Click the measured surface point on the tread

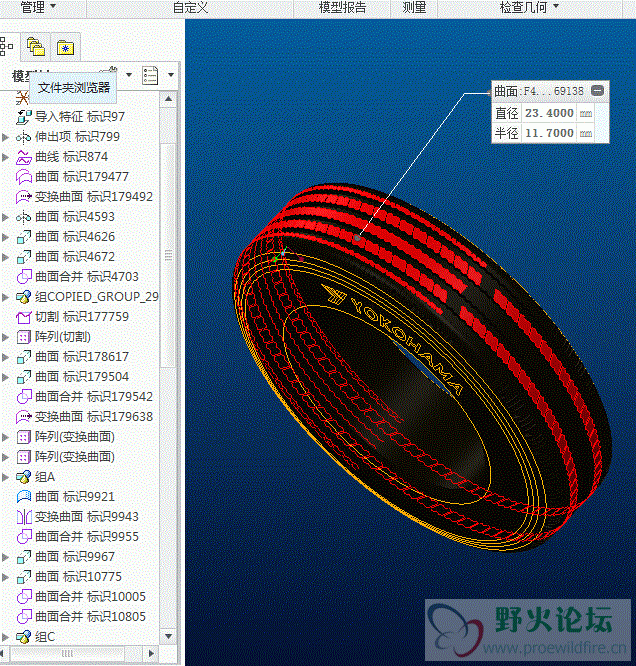coord(357,238)
